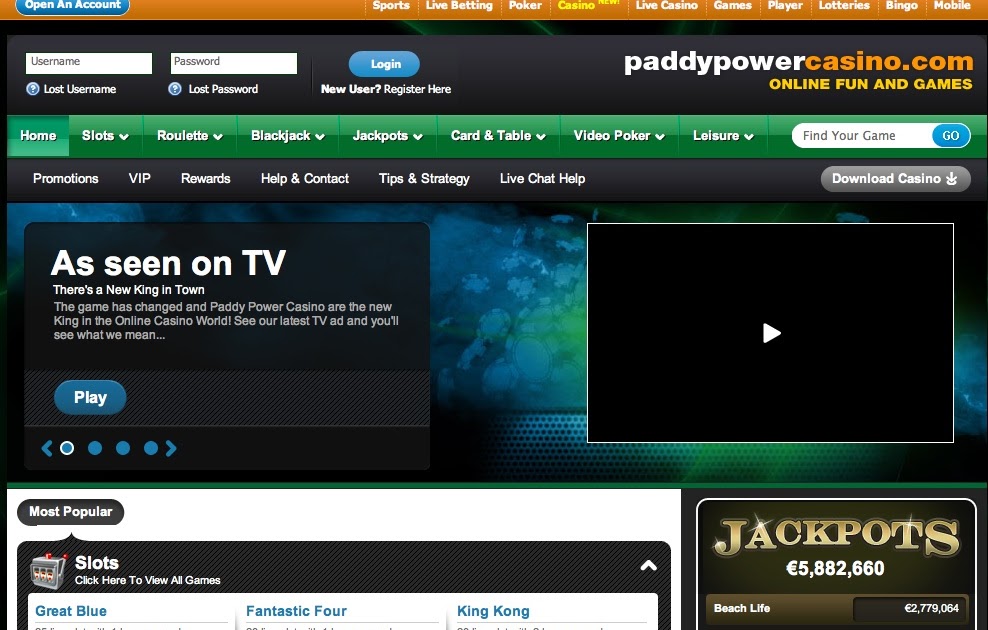This screenshot has height=630, width=988.
Task: Go to the Home tab
Action: [38, 135]
